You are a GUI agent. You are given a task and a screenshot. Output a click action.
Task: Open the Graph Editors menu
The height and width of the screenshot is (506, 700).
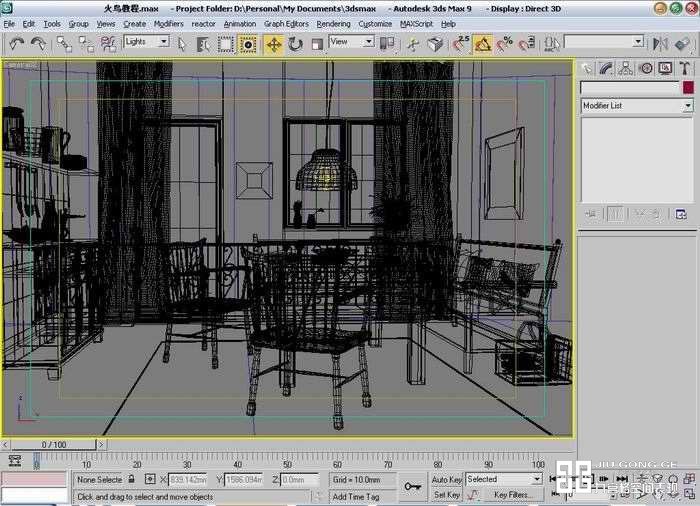click(286, 23)
